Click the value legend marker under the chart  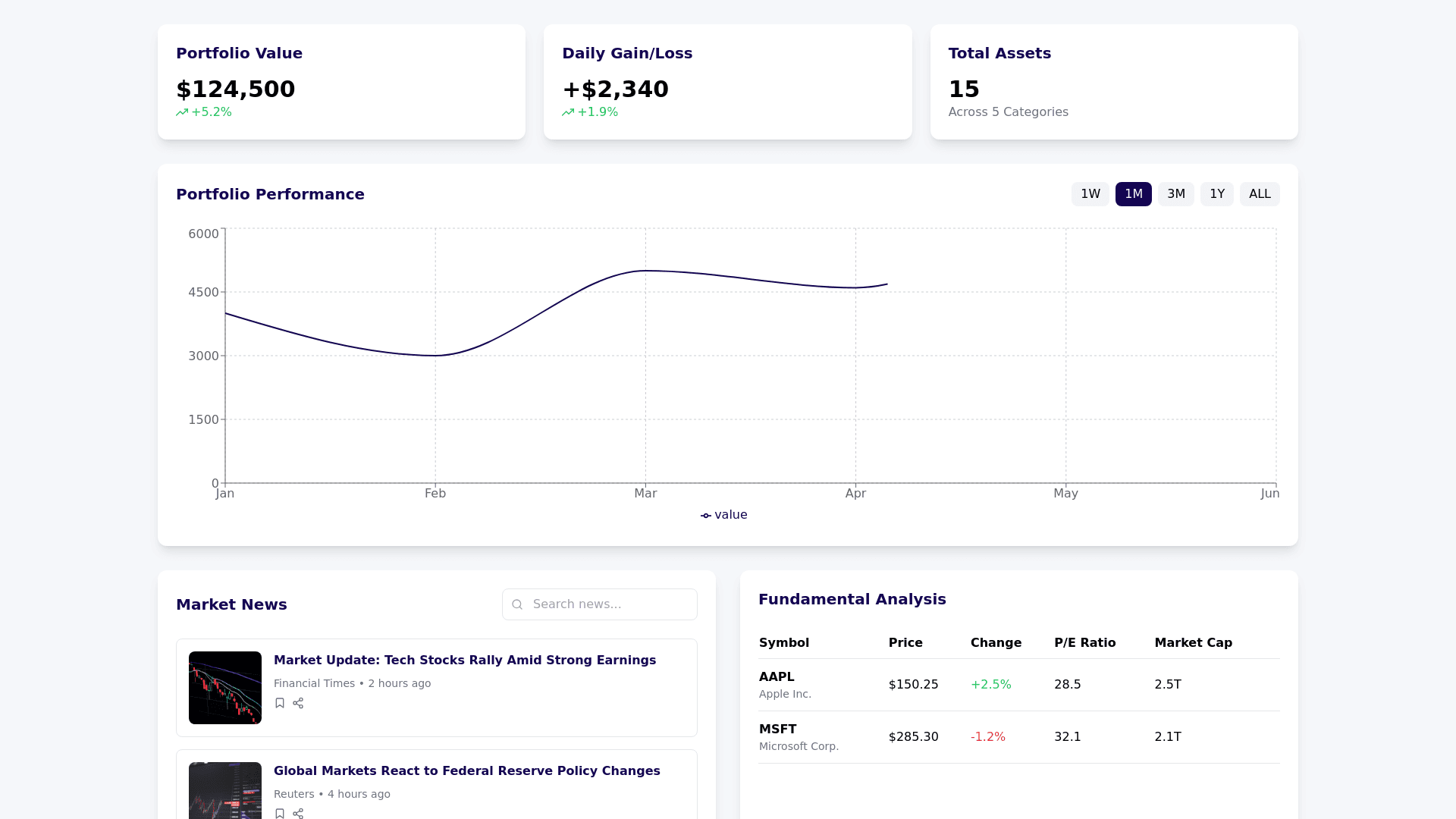(706, 516)
